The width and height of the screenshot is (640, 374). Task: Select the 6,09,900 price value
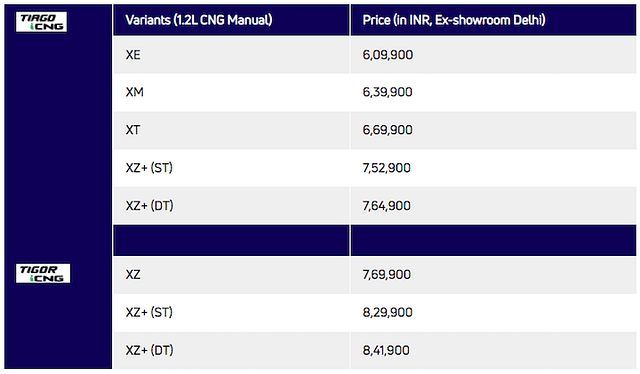coord(387,55)
